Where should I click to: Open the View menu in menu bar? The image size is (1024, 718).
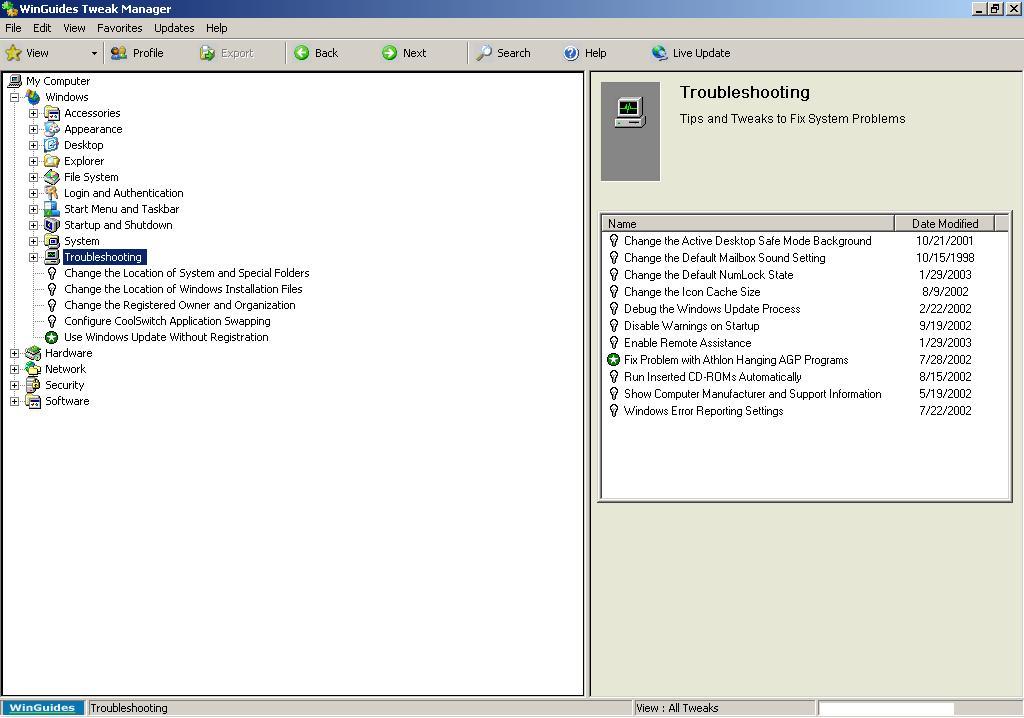(x=74, y=28)
